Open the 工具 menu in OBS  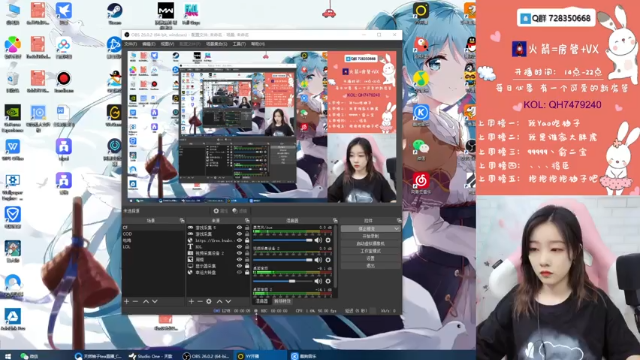[239, 44]
